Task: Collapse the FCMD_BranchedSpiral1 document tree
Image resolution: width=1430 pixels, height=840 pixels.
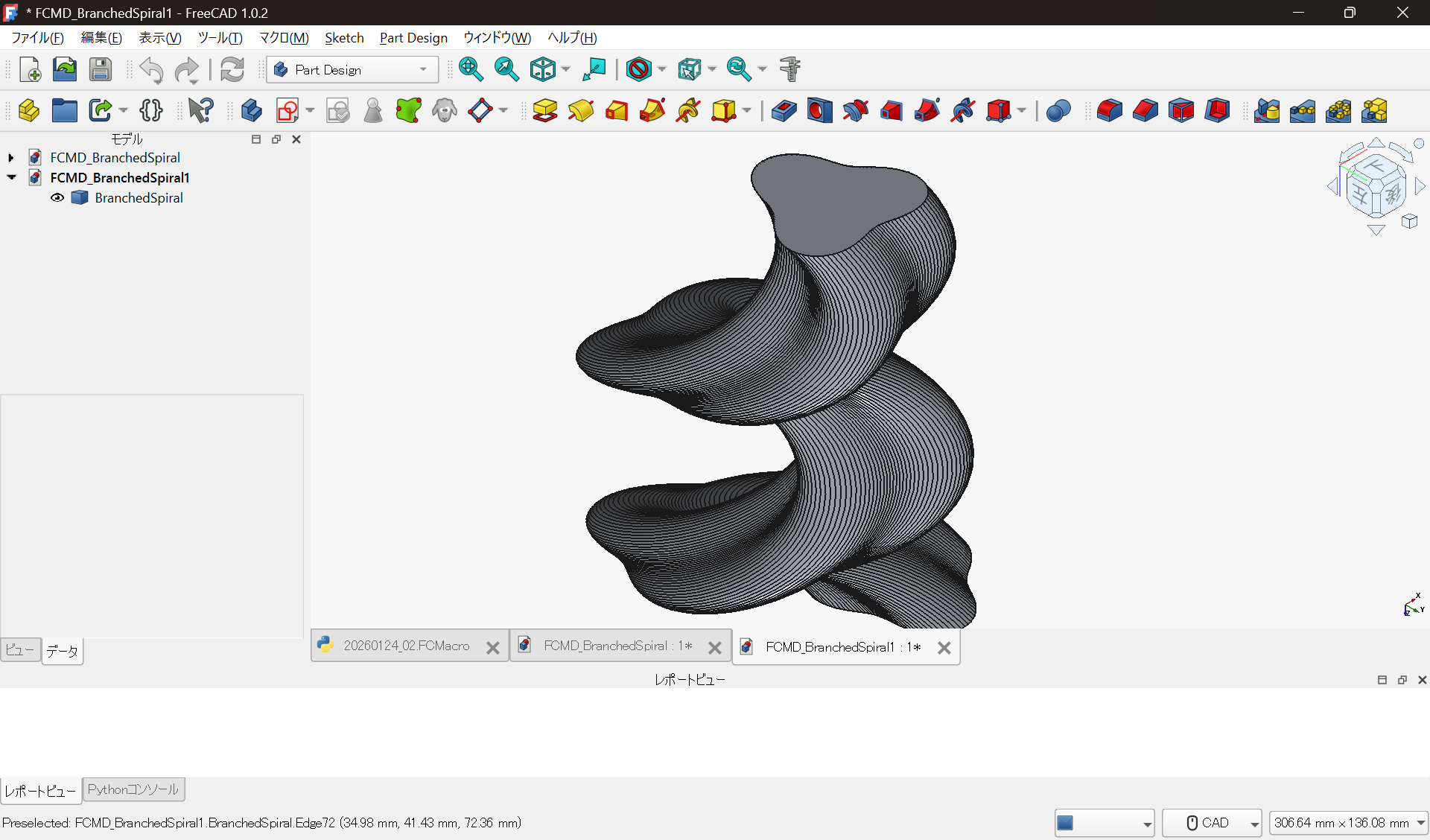Action: coord(11,178)
